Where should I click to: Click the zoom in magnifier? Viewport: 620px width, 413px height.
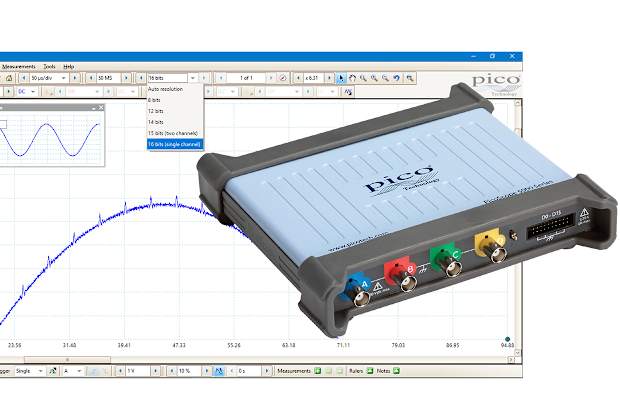[374, 78]
